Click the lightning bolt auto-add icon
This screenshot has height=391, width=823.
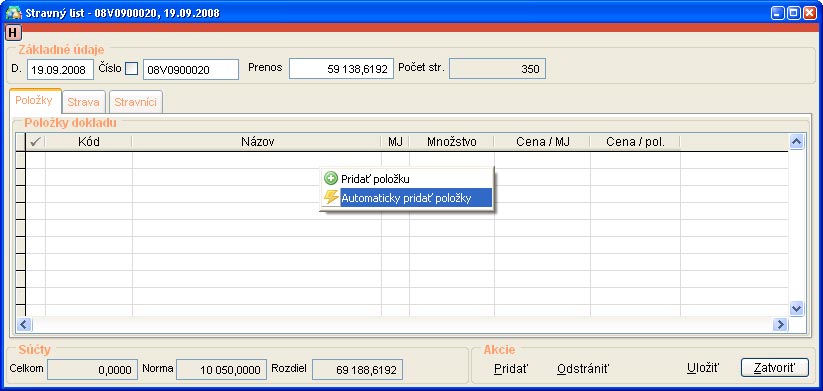[x=331, y=197]
